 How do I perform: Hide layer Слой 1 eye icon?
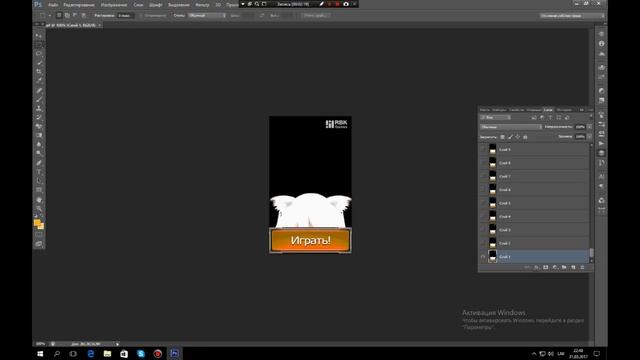(x=483, y=257)
